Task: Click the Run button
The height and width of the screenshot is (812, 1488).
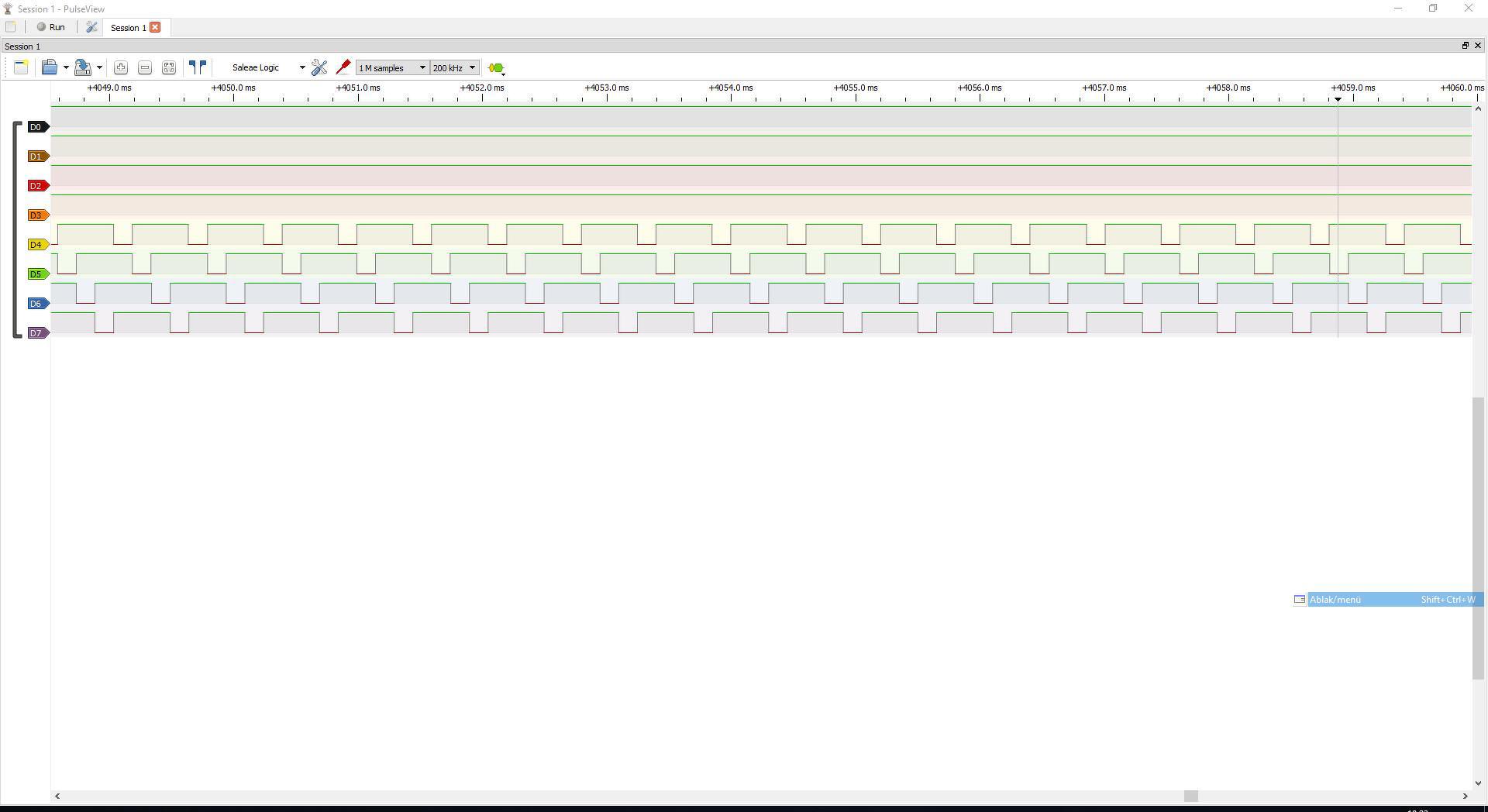Action: 51,27
